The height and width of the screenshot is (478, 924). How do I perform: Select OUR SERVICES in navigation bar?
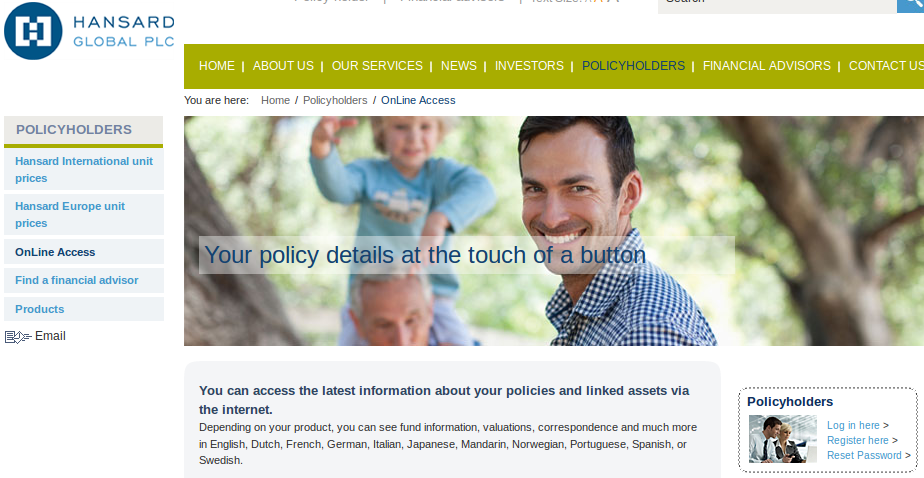coord(377,66)
